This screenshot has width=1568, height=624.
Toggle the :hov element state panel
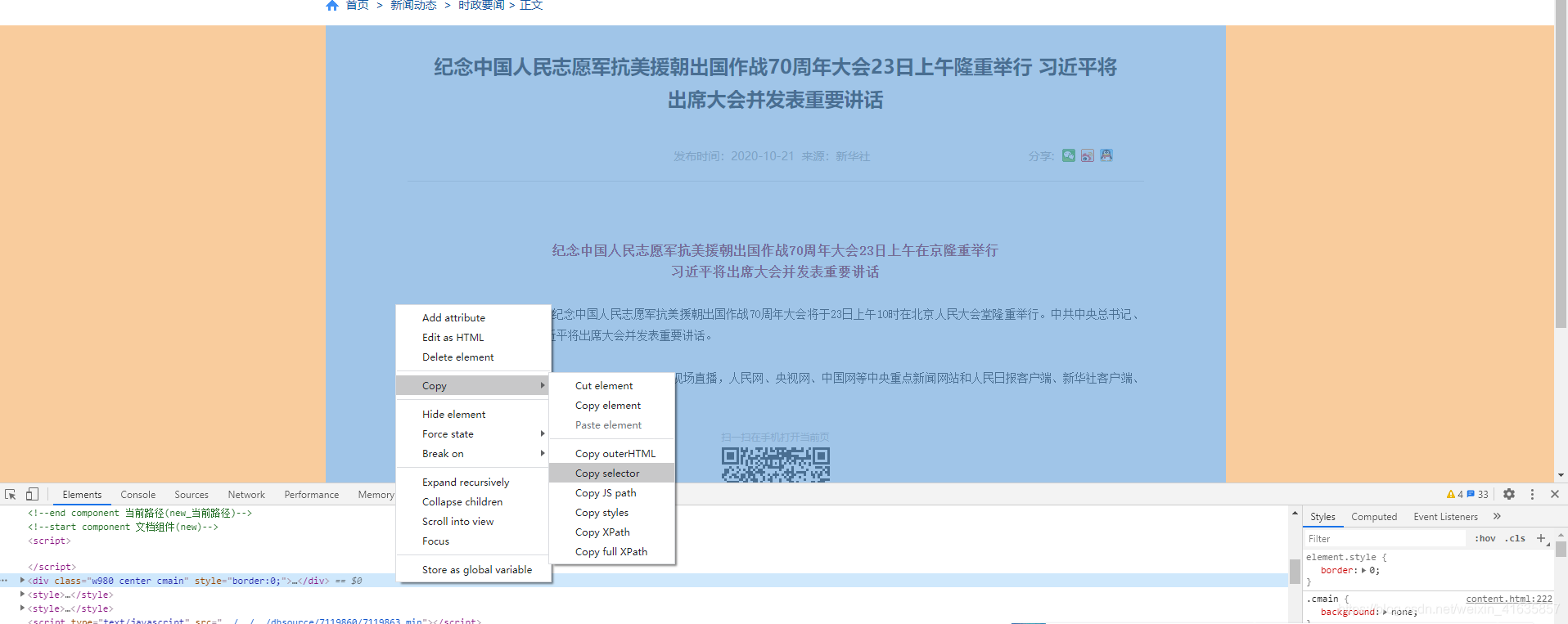click(1485, 538)
